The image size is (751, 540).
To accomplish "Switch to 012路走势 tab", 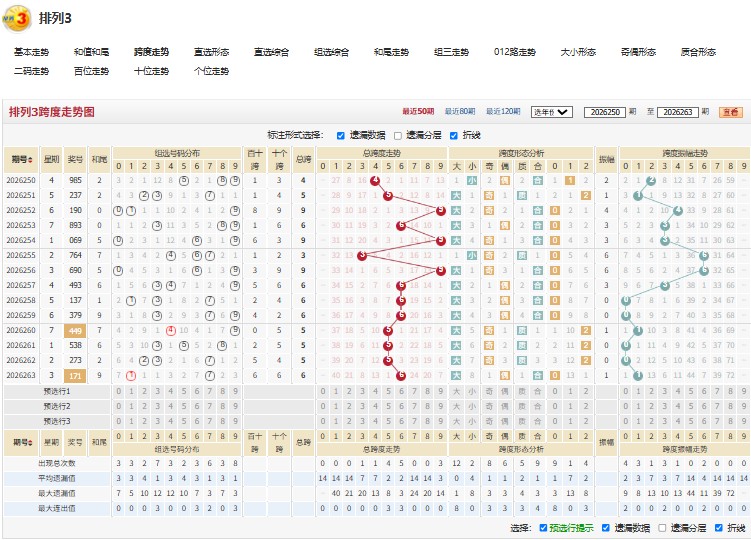I will click(514, 52).
